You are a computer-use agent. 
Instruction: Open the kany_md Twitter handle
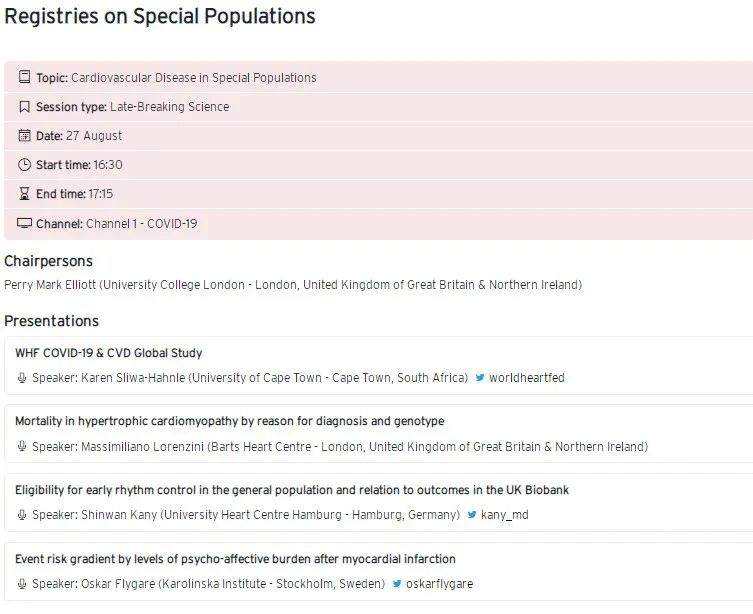pos(503,515)
